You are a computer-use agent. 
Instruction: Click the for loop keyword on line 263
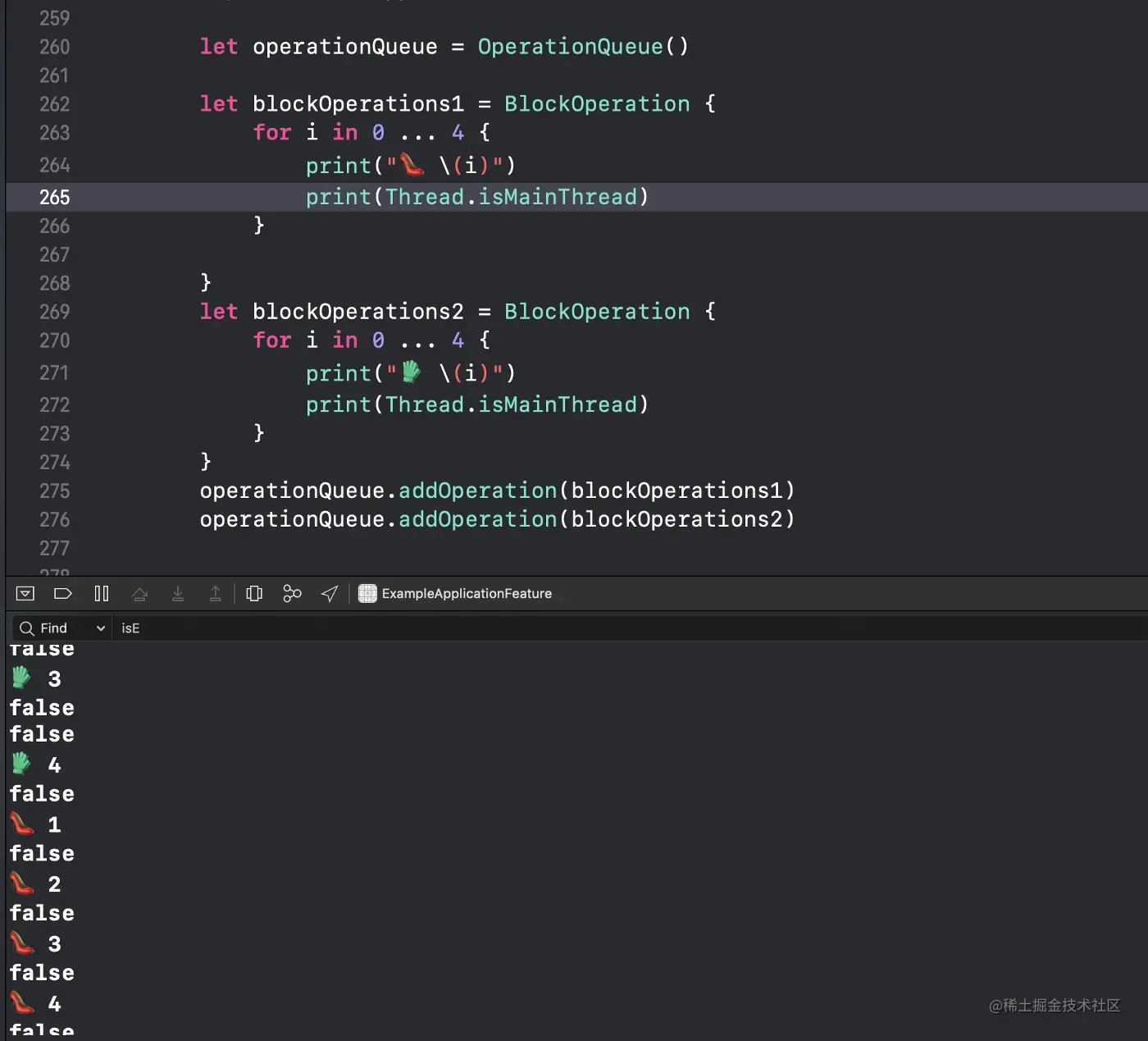pyautogui.click(x=272, y=132)
